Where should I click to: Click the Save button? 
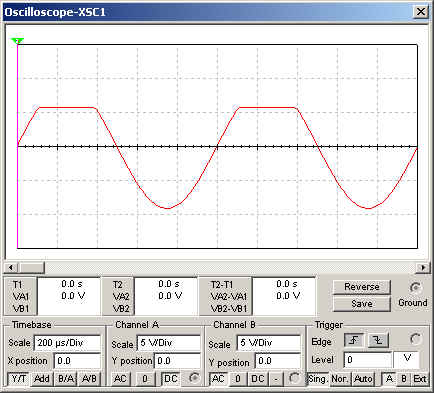click(x=362, y=304)
